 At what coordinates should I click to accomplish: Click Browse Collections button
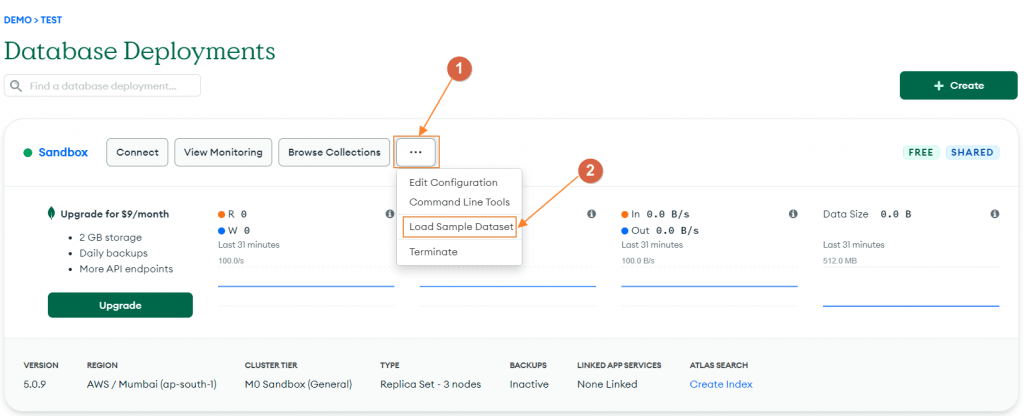334,152
